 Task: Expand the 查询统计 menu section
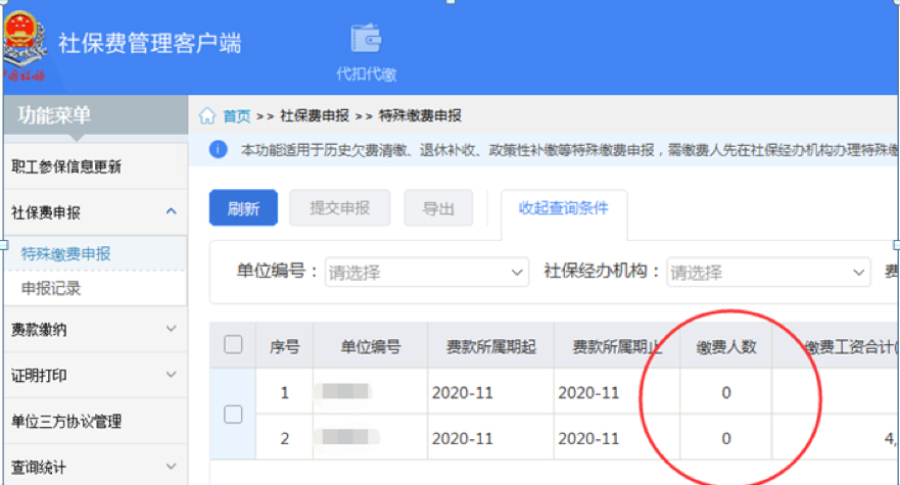[171, 466]
